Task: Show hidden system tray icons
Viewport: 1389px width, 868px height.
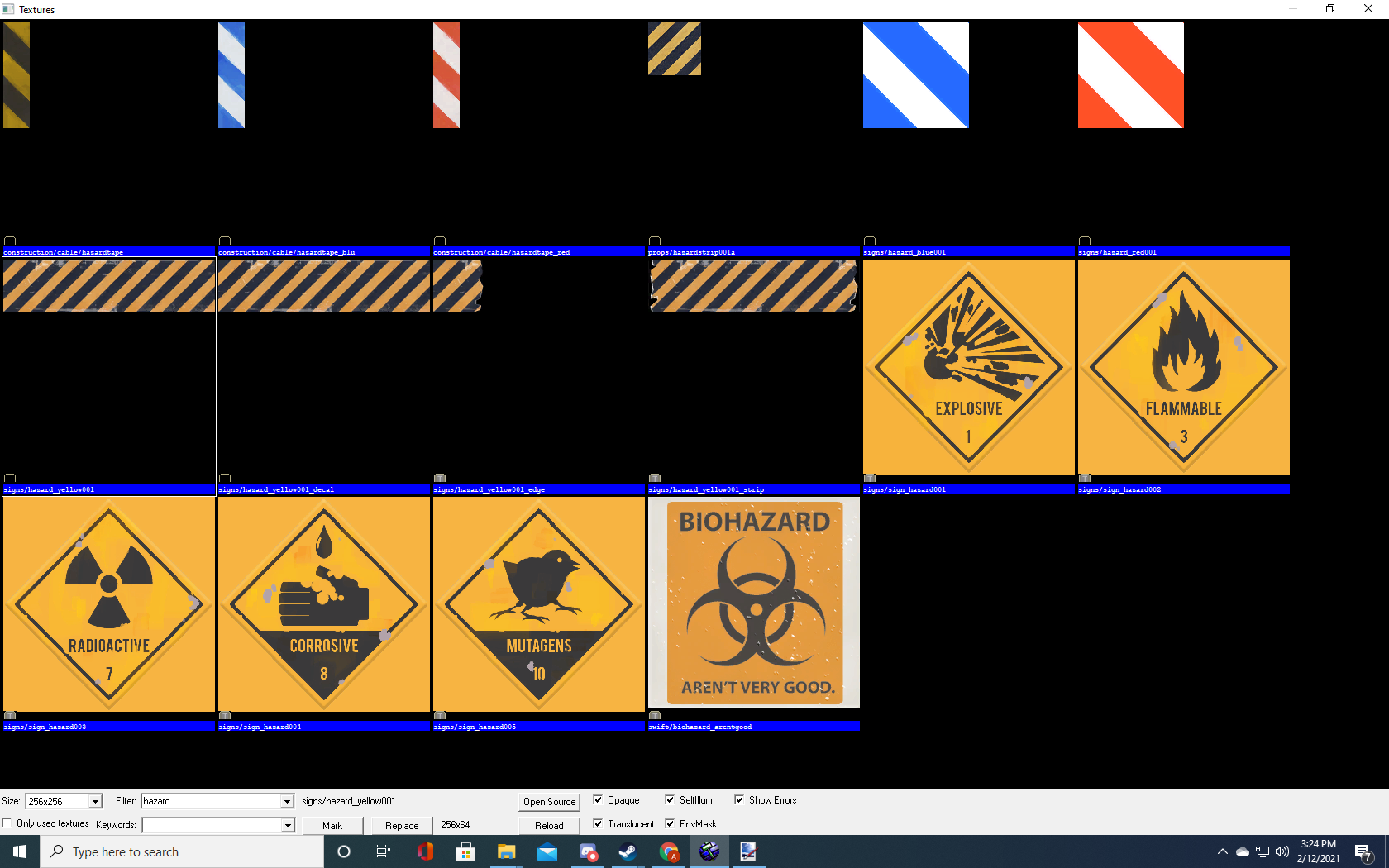Action: pyautogui.click(x=1222, y=851)
